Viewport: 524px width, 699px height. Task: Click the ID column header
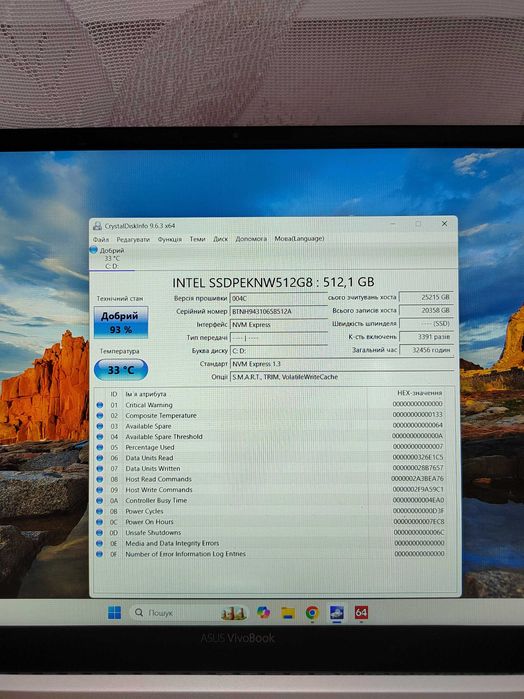114,394
